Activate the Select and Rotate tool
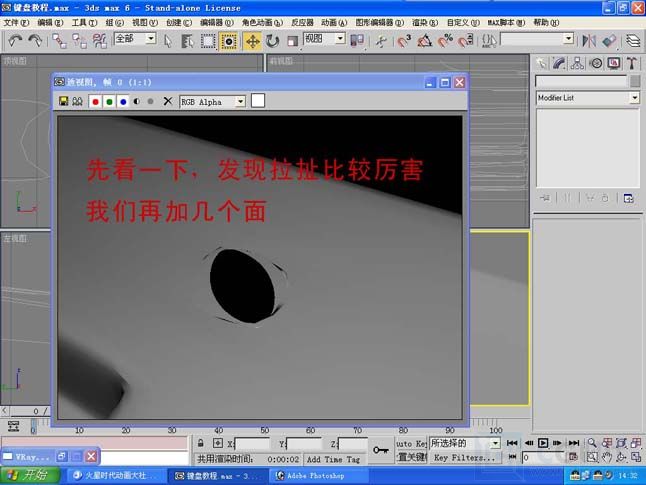646x485 pixels. [x=272, y=41]
